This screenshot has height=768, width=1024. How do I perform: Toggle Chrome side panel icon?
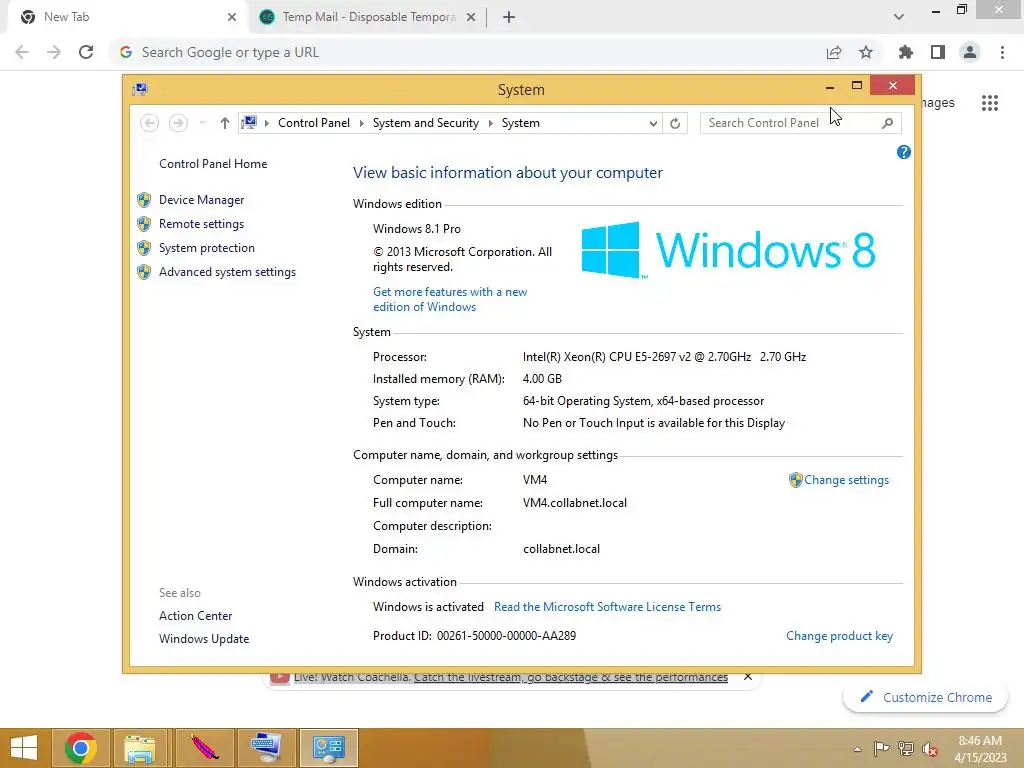938,52
